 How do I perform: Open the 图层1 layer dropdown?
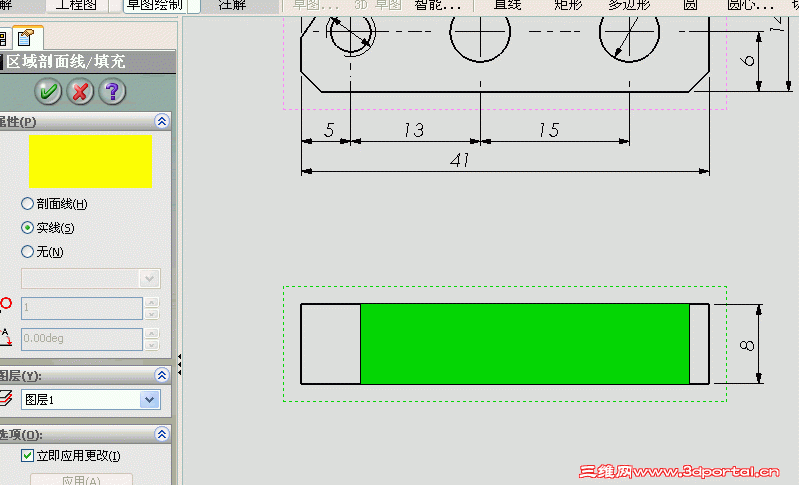pyautogui.click(x=150, y=400)
